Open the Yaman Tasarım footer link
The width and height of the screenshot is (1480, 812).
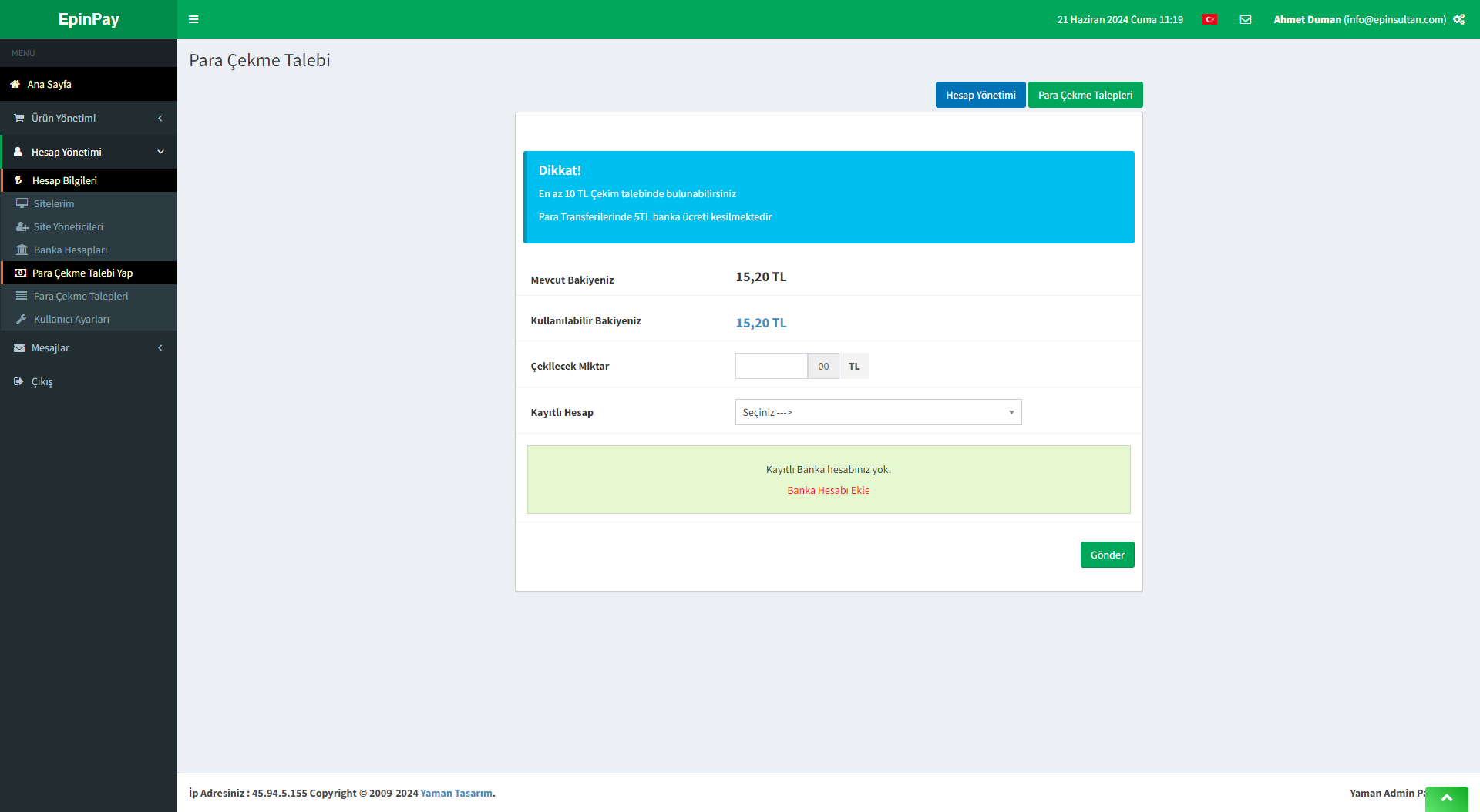pos(456,793)
